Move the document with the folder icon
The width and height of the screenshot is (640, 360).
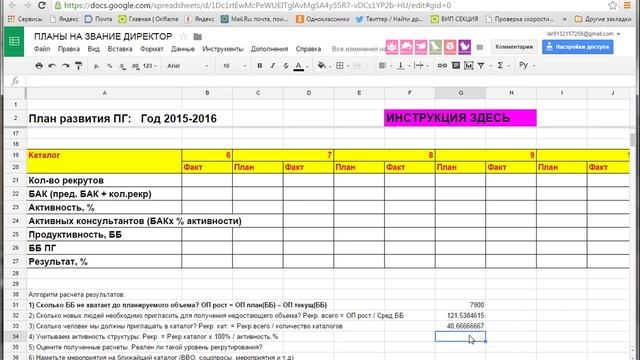coord(198,36)
